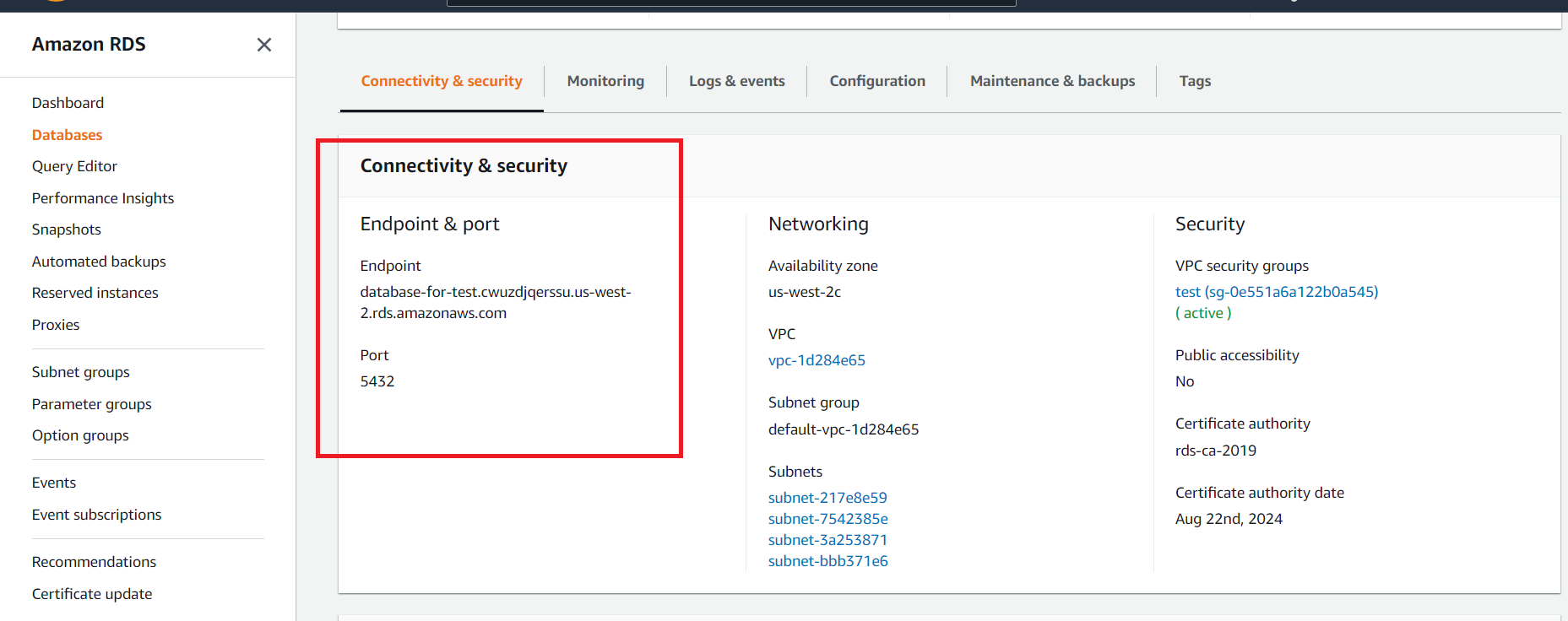Screen dimensions: 1568x621
Task: Open Automated backups section
Action: point(99,262)
